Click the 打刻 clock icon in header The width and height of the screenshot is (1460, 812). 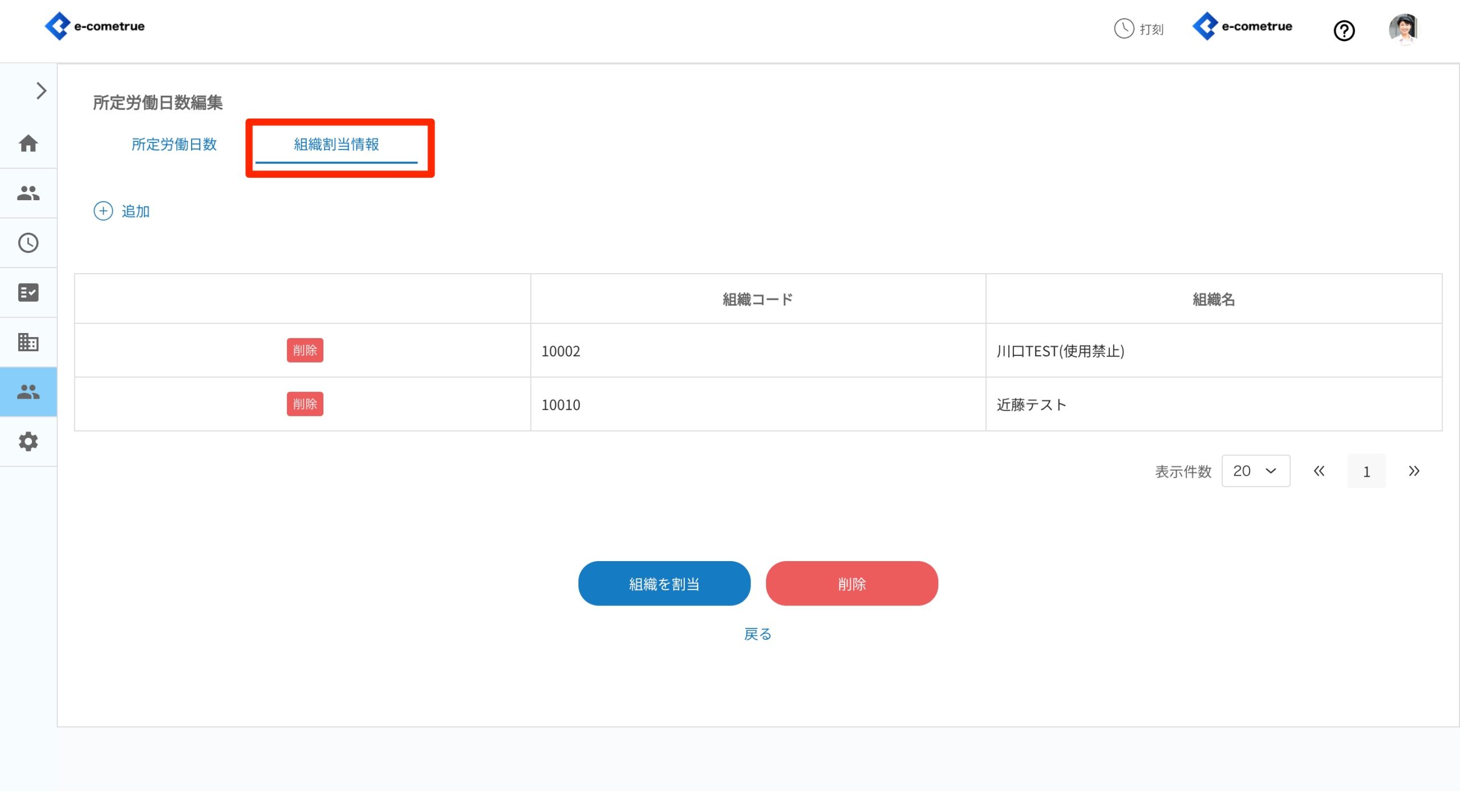pos(1124,29)
